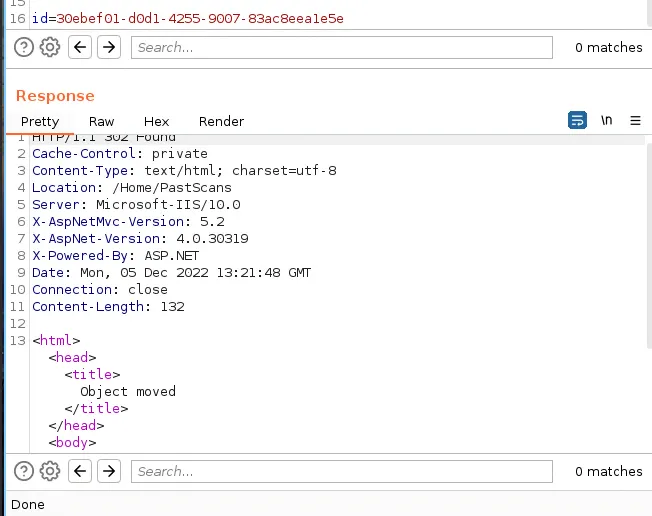
Task: Open request search settings gear
Action: [x=50, y=47]
